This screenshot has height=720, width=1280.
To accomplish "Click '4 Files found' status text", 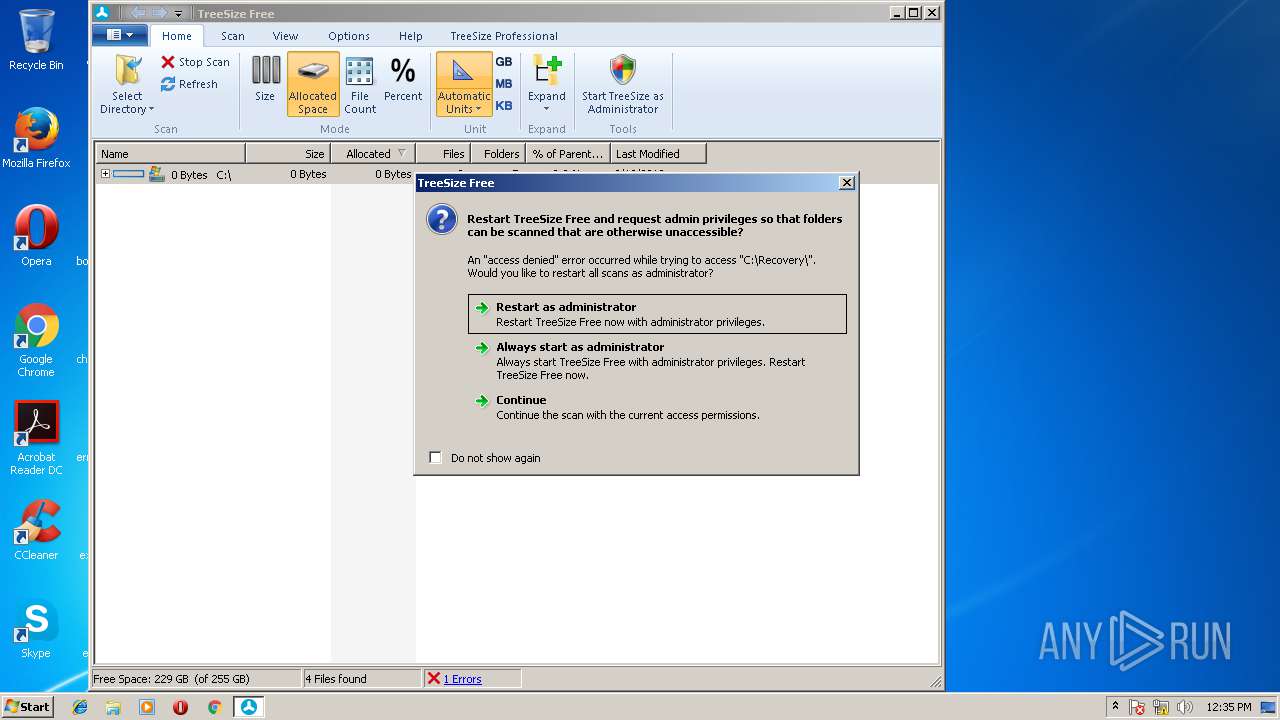I will tap(336, 679).
